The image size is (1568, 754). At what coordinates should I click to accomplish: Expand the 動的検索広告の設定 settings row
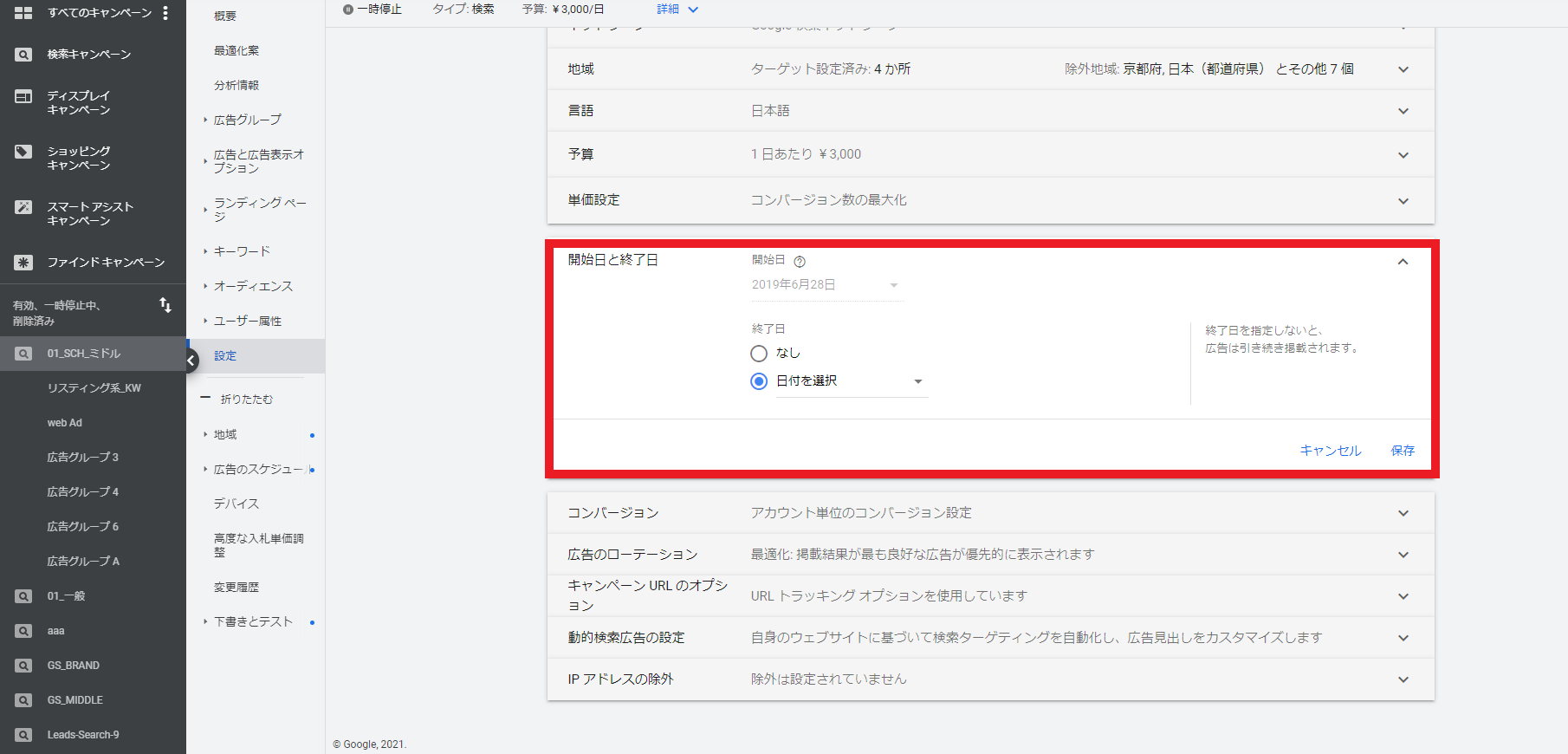[990, 638]
